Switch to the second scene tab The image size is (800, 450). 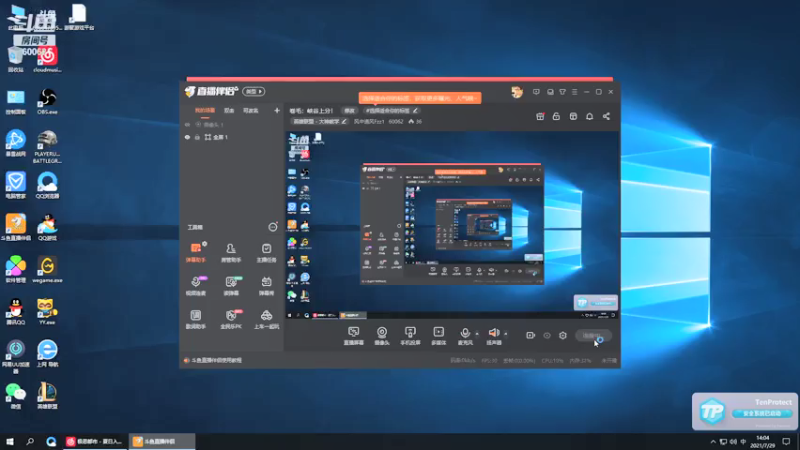pos(229,110)
